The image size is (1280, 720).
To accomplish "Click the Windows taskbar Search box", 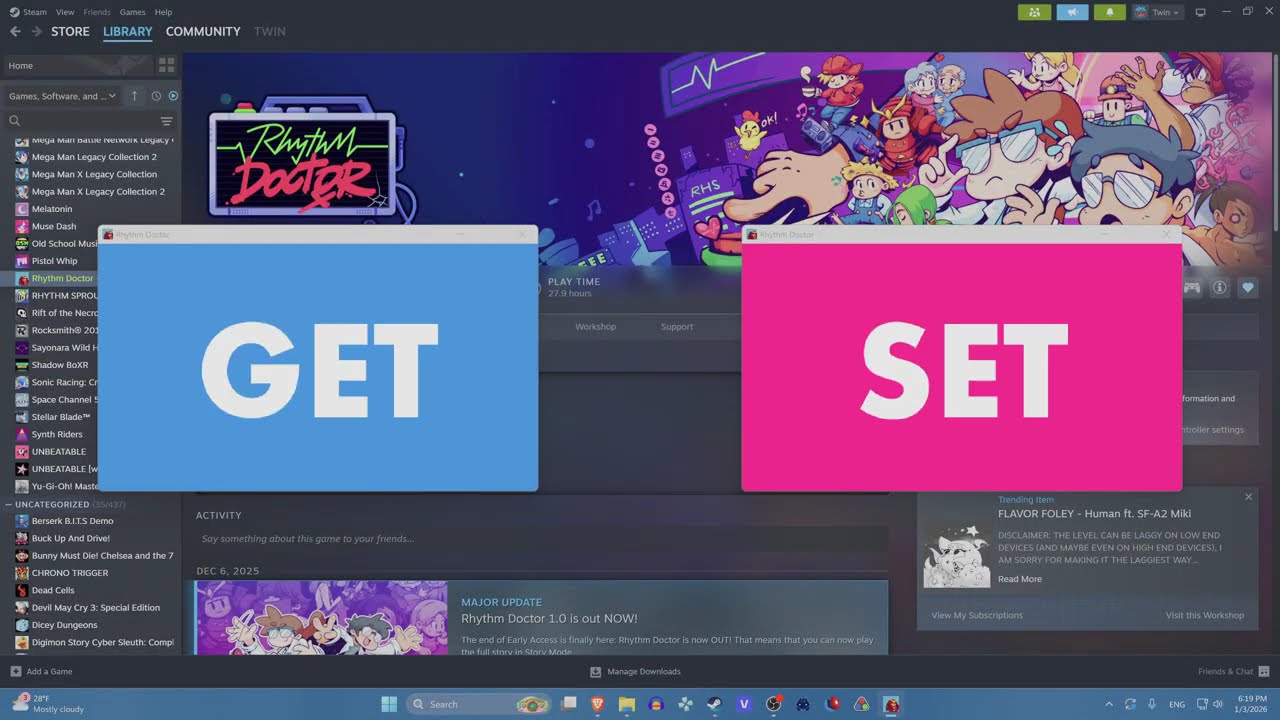I will click(479, 704).
